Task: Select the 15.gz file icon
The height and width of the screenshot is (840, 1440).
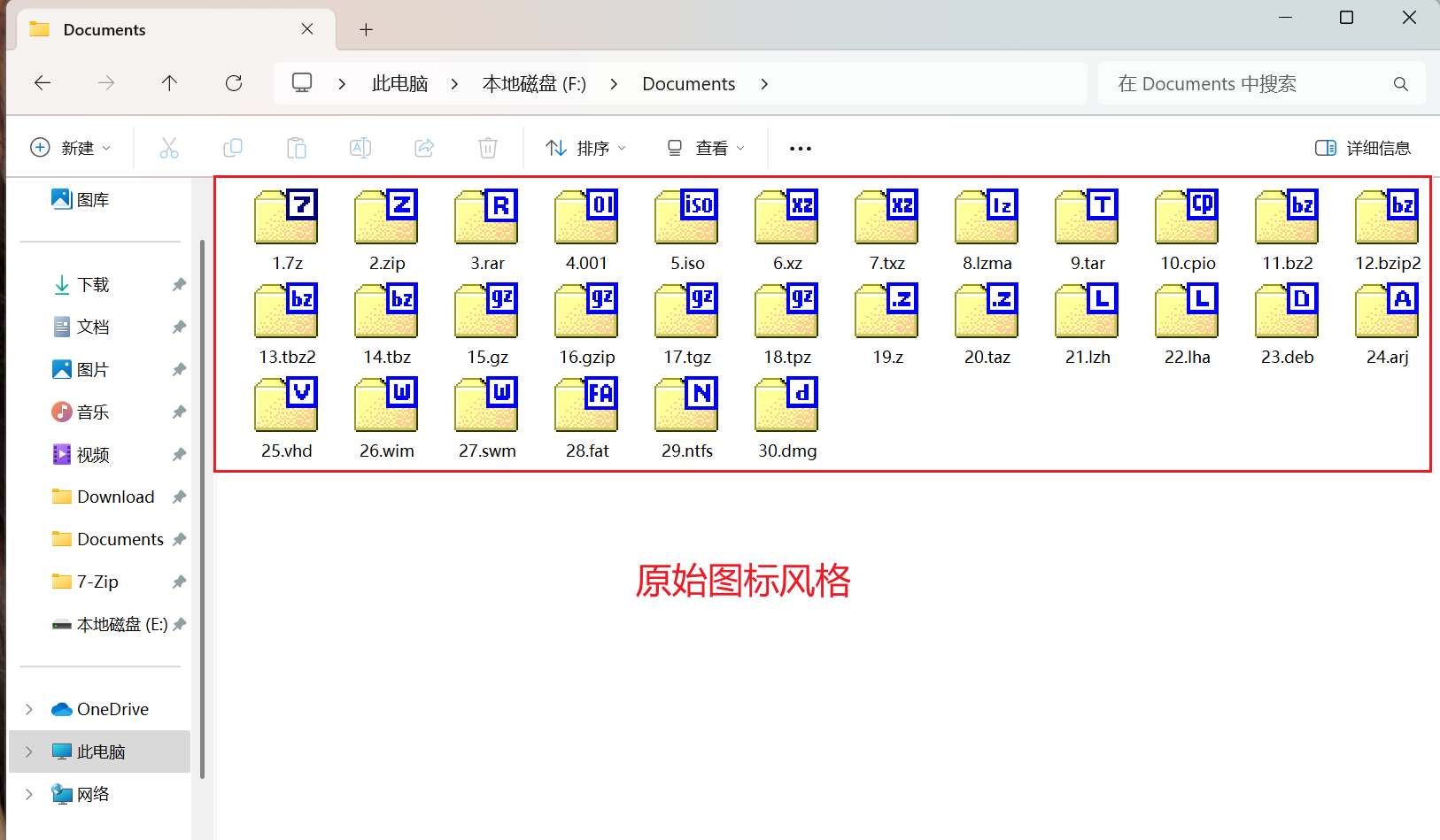Action: pyautogui.click(x=486, y=311)
